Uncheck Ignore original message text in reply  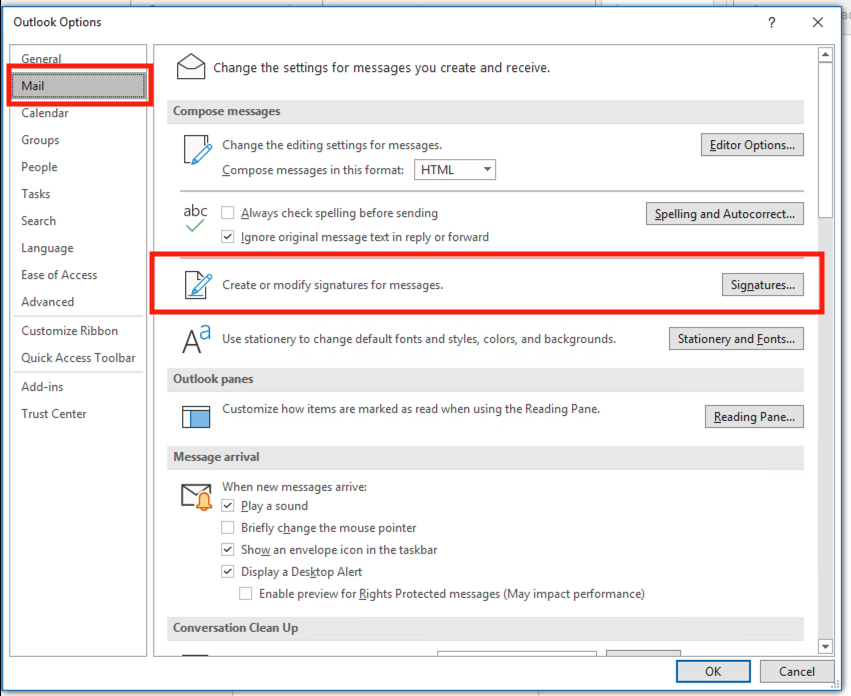tap(228, 237)
